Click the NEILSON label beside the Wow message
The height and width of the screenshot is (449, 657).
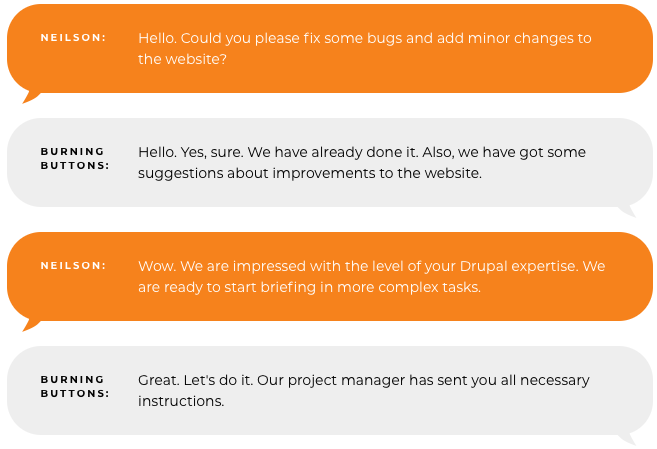pos(73,266)
